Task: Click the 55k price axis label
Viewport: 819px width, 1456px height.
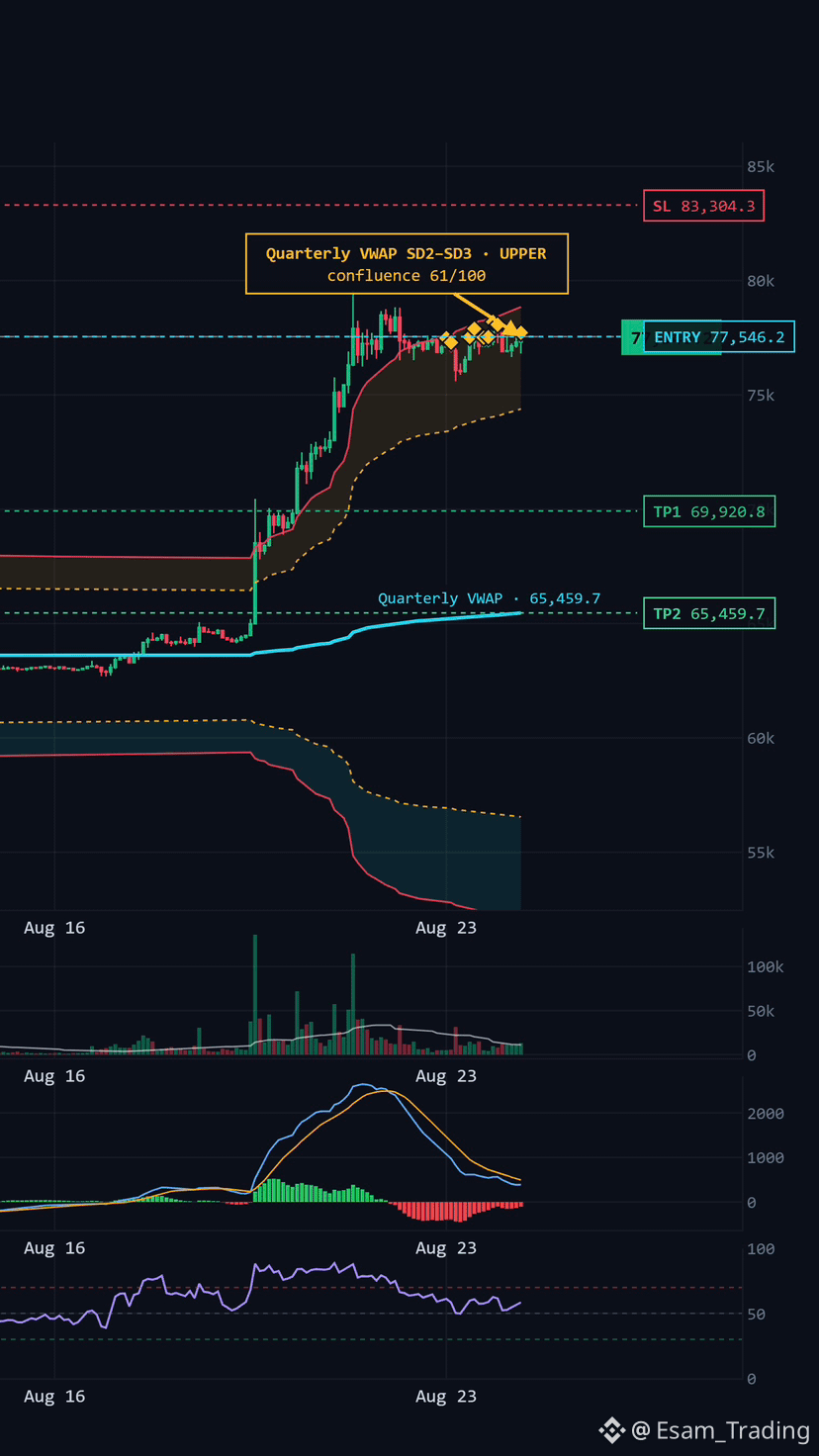Action: coord(761,853)
